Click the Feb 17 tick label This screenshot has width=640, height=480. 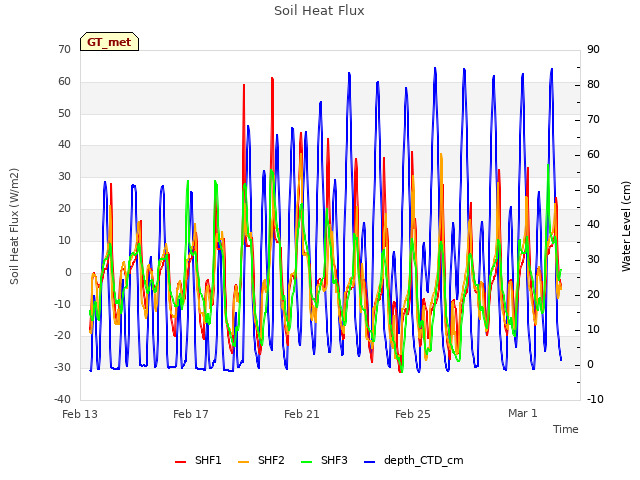tap(191, 414)
